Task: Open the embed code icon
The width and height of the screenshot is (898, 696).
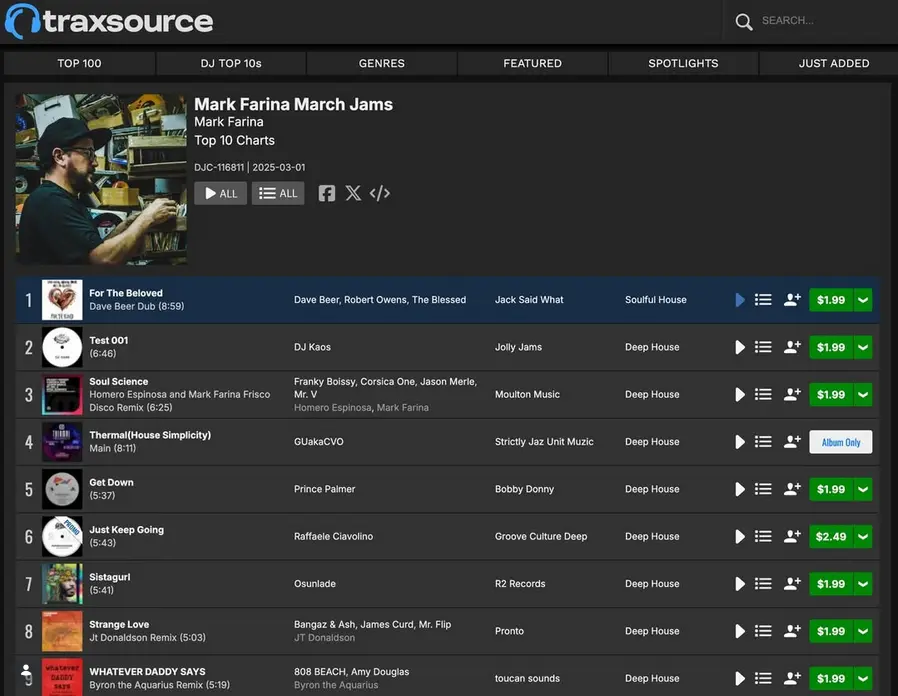Action: click(x=380, y=193)
